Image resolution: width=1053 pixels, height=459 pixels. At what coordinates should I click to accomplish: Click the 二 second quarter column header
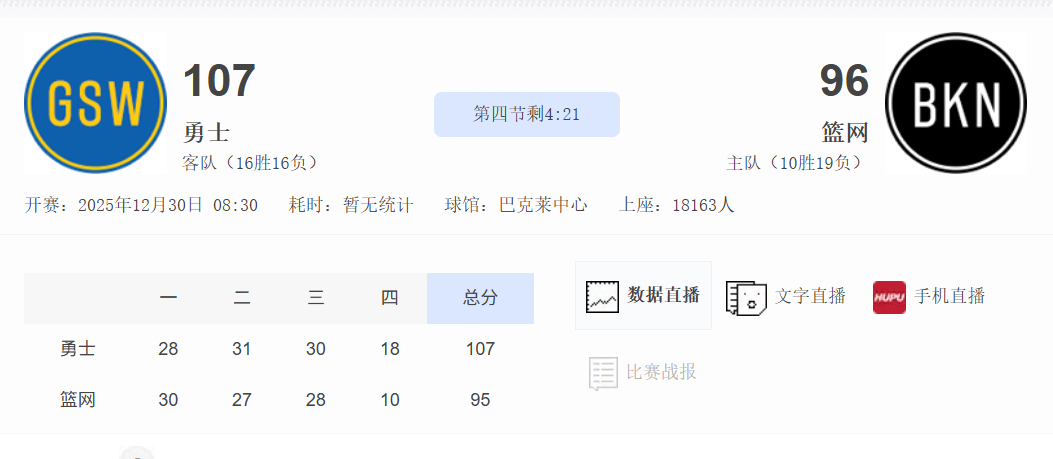point(242,298)
